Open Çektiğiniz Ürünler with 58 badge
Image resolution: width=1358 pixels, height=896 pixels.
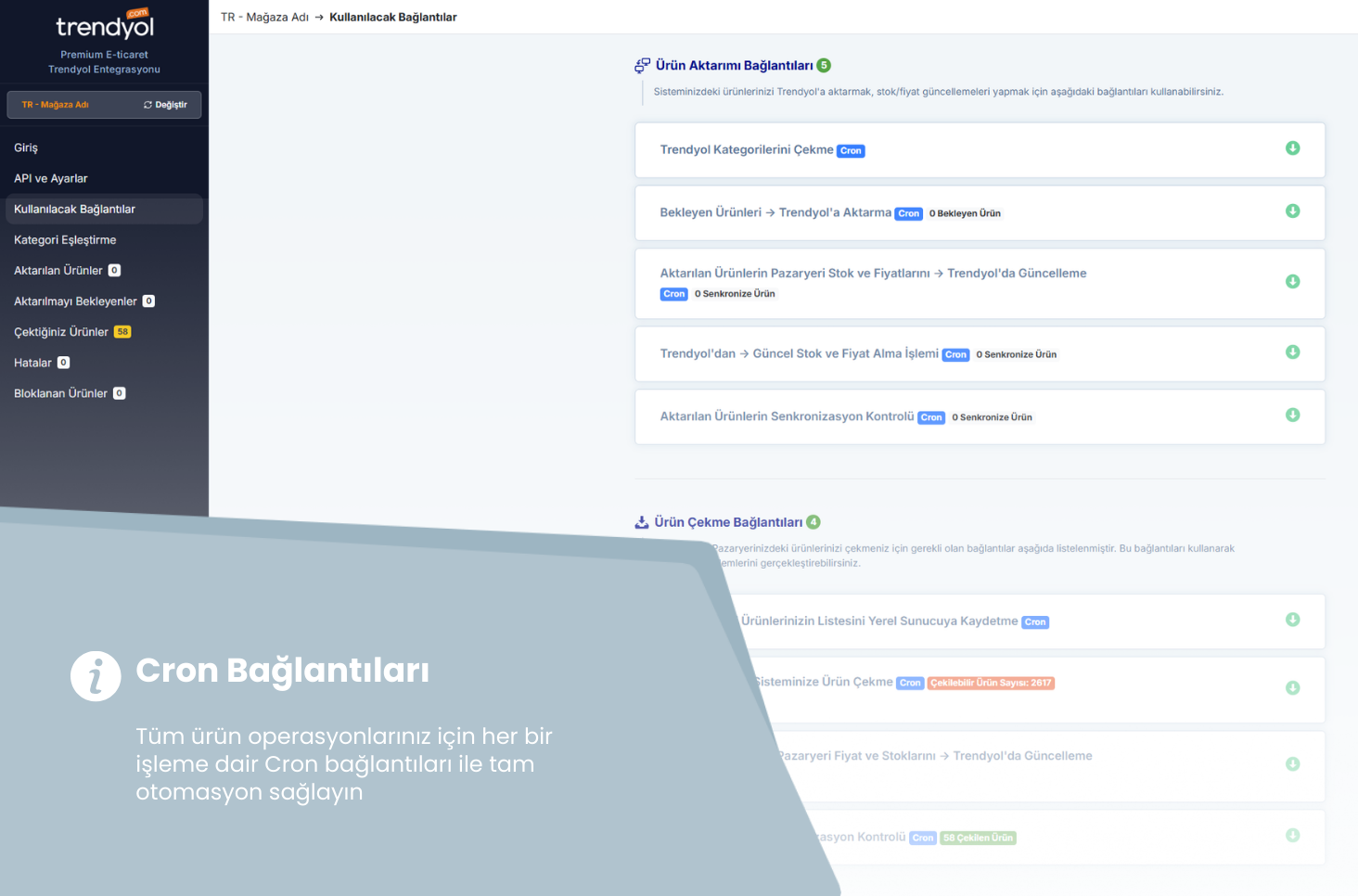(61, 331)
